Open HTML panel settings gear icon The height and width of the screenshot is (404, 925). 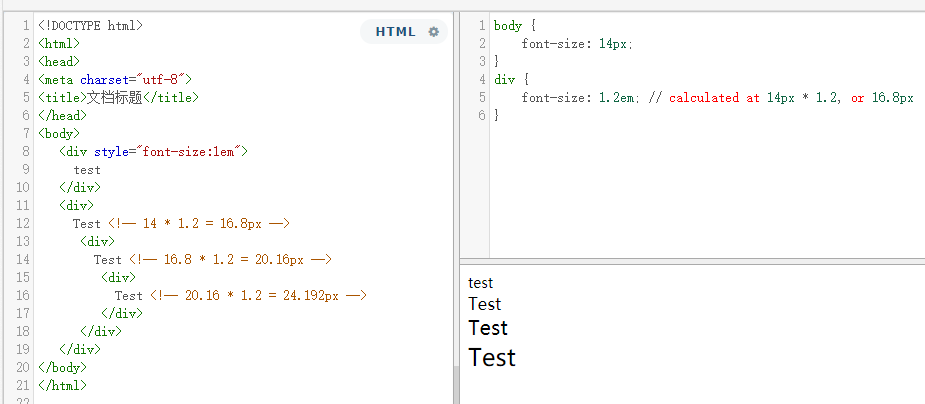433,32
